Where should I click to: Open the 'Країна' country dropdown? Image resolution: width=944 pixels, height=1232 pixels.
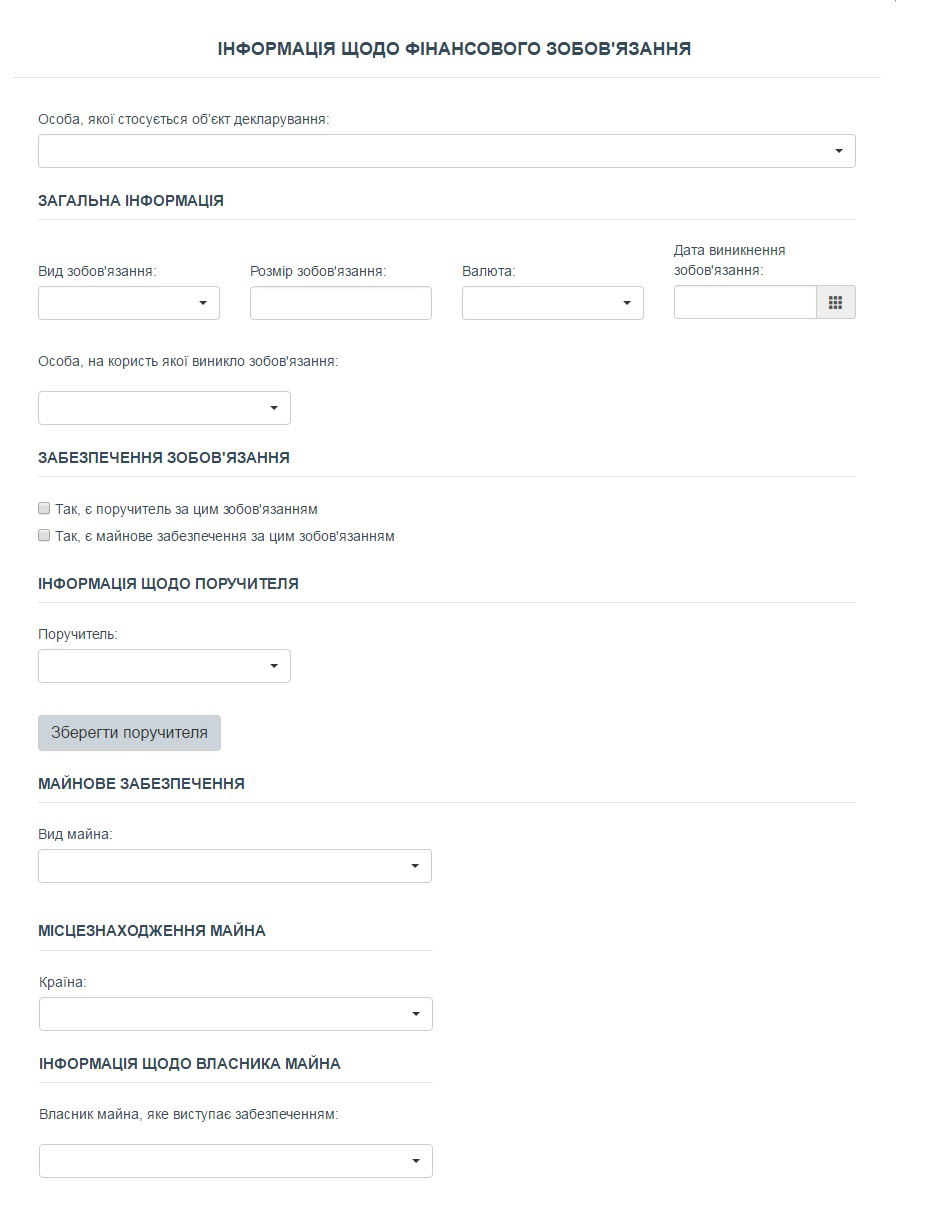point(236,1014)
